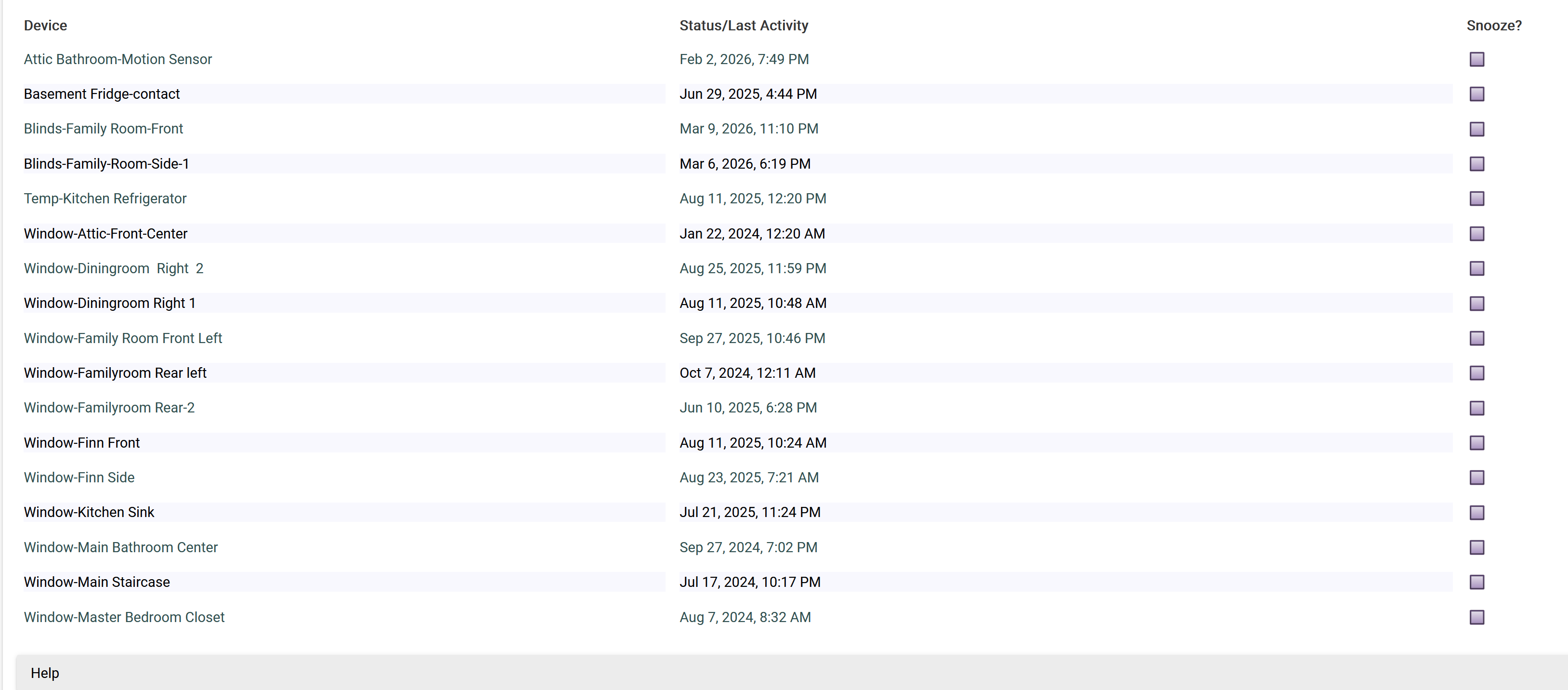Toggle snooze for Window-Master Bedroom Closet

click(1477, 617)
